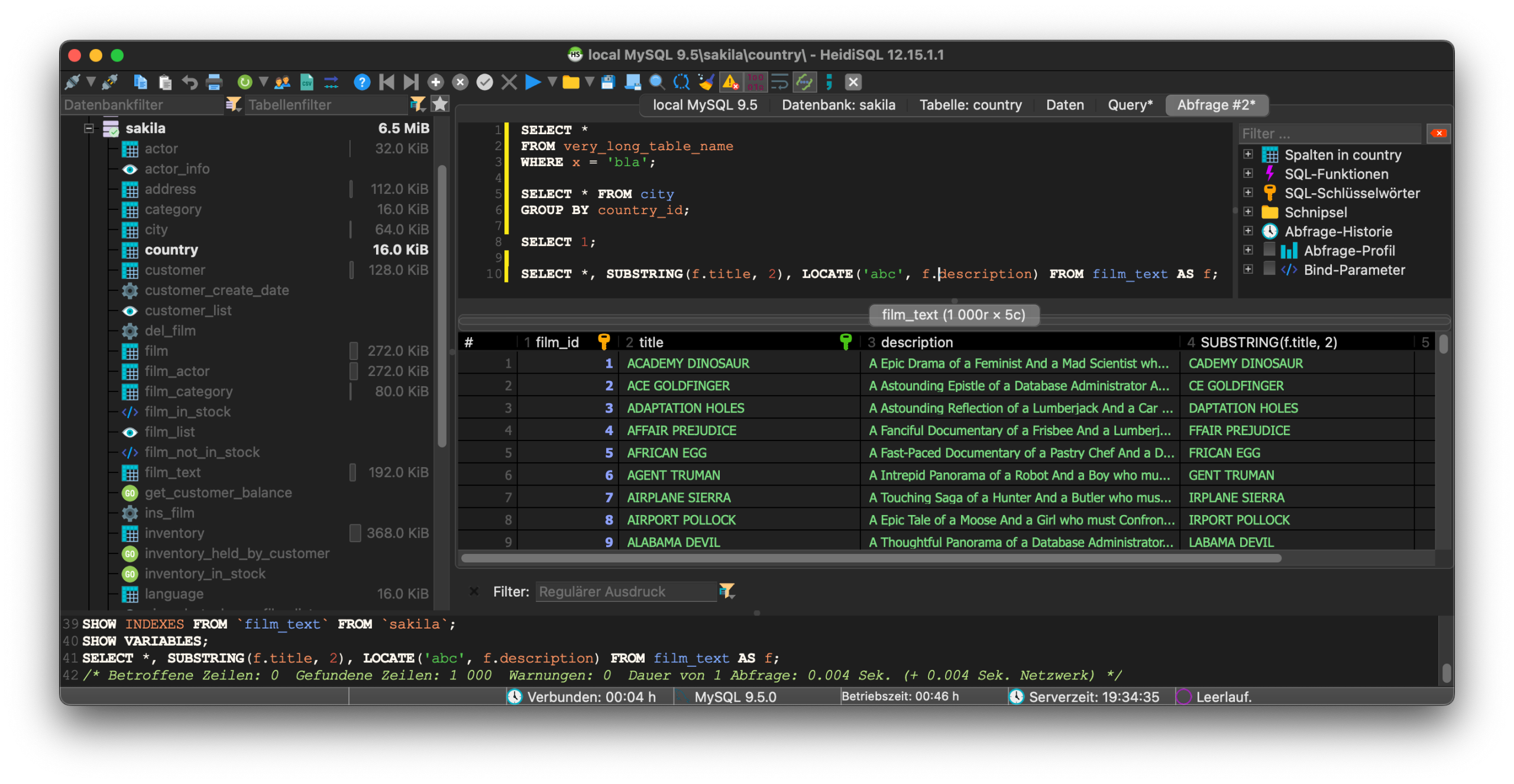Click the Regulärer Ausdruck filter field

(625, 591)
